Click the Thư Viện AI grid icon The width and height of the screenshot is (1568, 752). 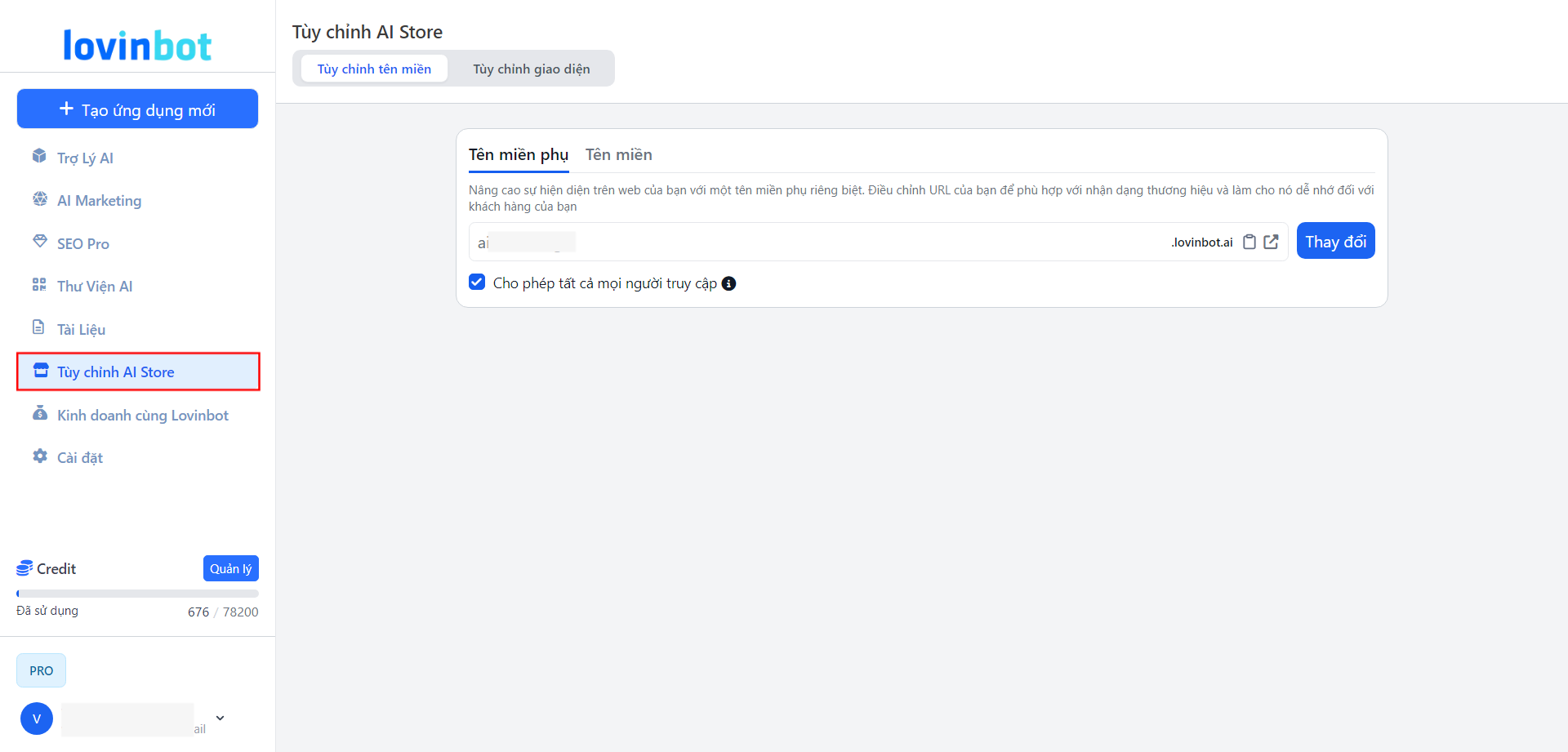click(x=39, y=285)
